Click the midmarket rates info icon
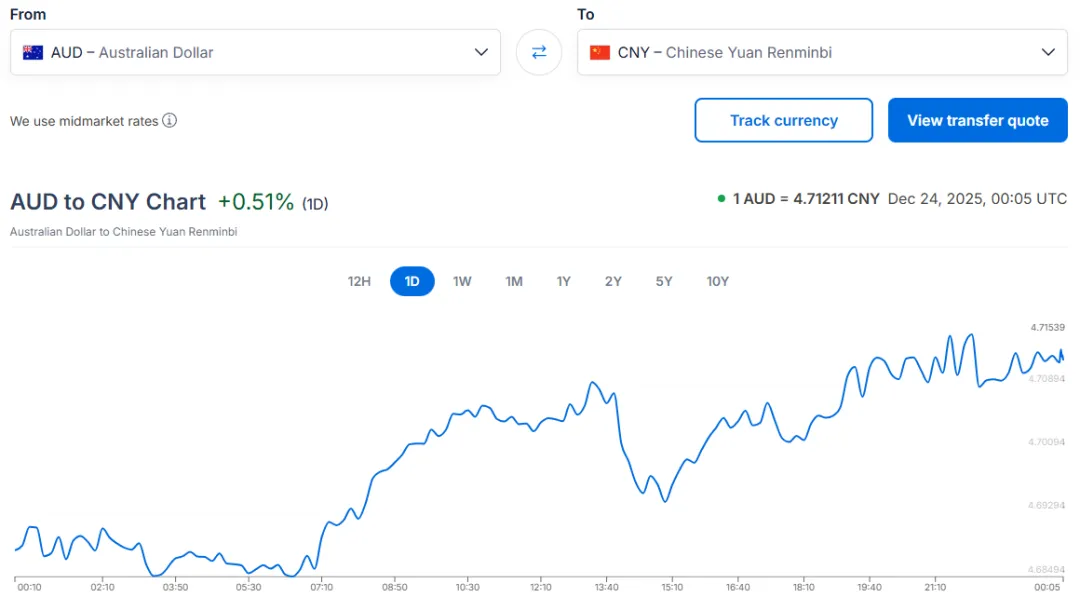 tap(170, 121)
